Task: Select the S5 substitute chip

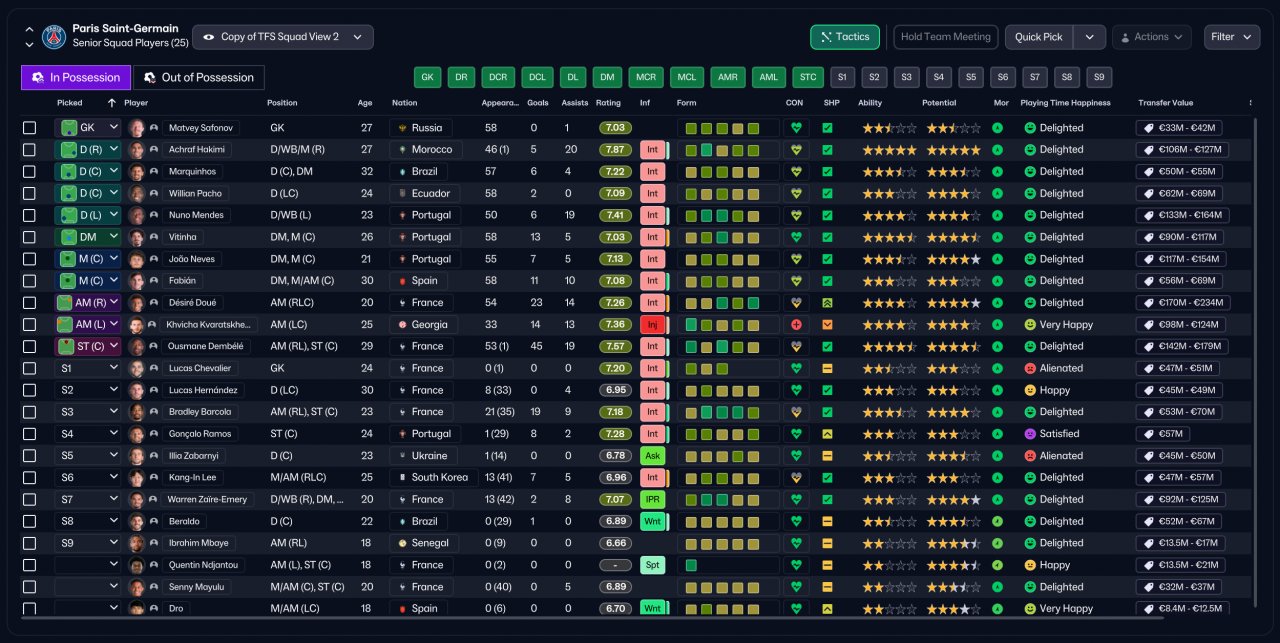Action: pos(970,77)
